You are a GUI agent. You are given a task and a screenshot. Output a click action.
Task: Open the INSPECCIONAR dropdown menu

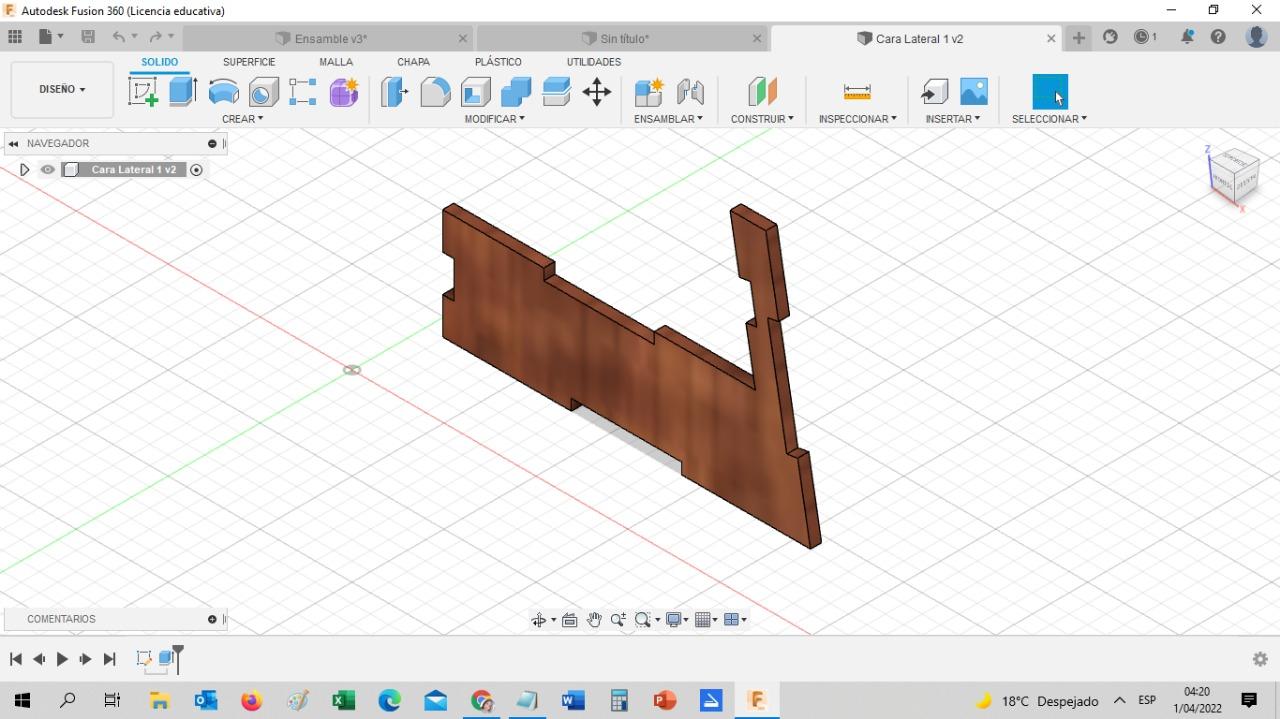[x=857, y=118]
